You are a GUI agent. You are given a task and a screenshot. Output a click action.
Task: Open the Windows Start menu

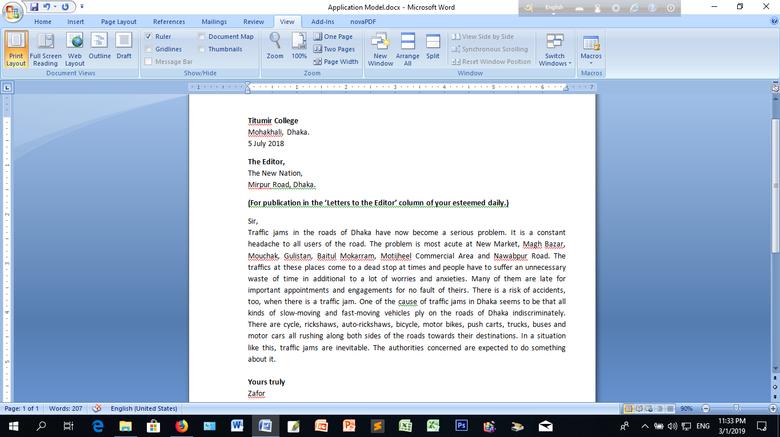[13, 426]
